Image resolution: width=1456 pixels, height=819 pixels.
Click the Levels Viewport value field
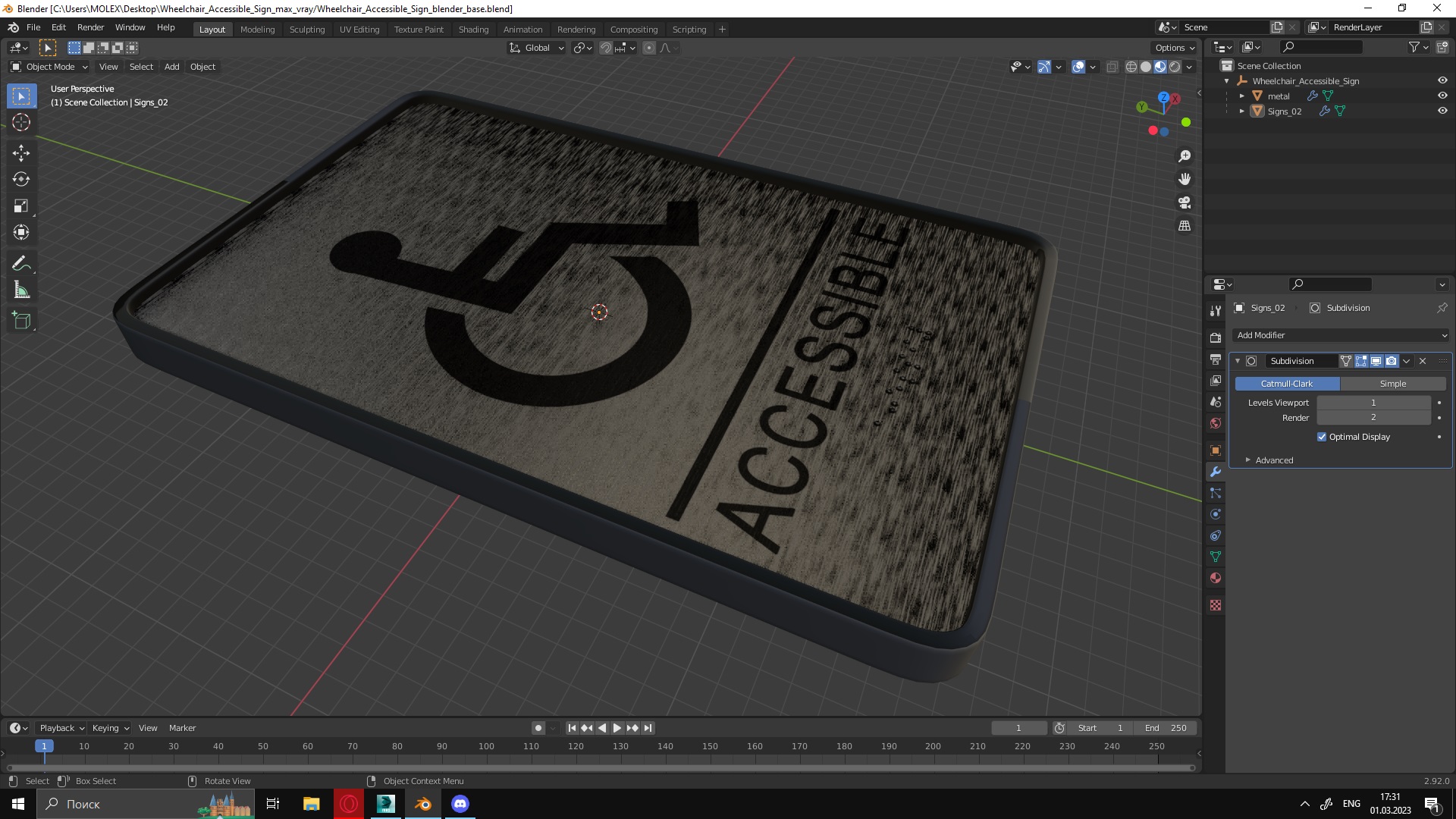pyautogui.click(x=1373, y=403)
